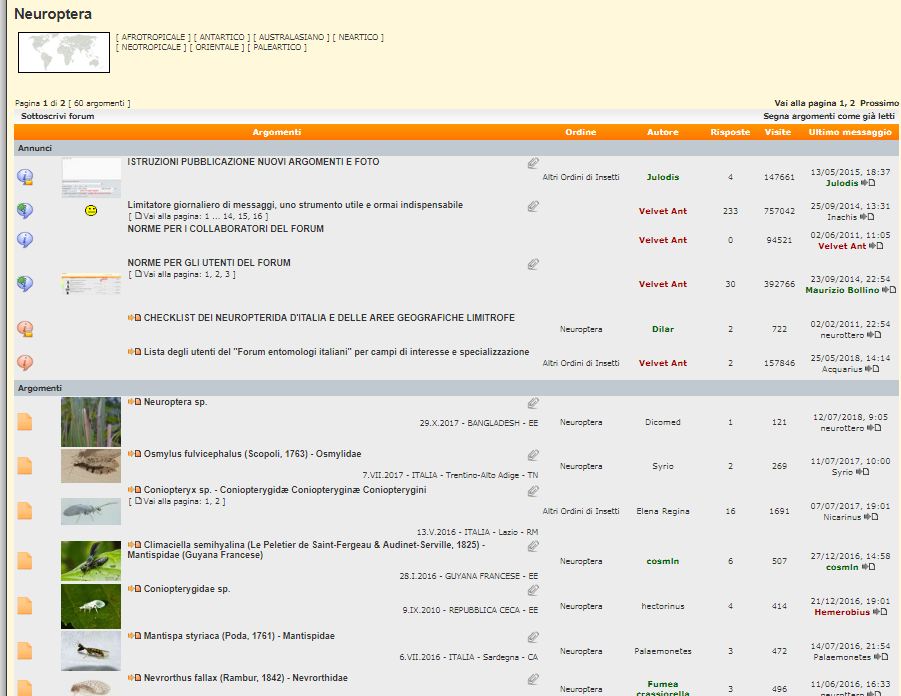901x696 pixels.
Task: Click paperclip icon on Mantispa styriaca topic
Action: (534, 637)
